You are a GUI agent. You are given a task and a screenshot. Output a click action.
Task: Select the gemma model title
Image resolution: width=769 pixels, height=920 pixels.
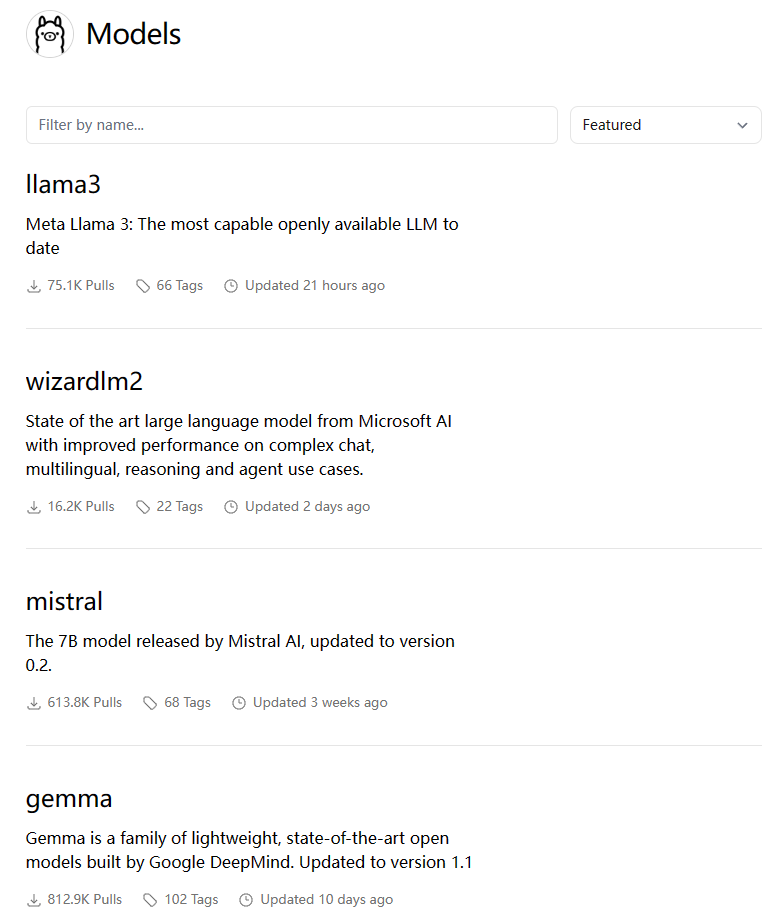coord(69,798)
